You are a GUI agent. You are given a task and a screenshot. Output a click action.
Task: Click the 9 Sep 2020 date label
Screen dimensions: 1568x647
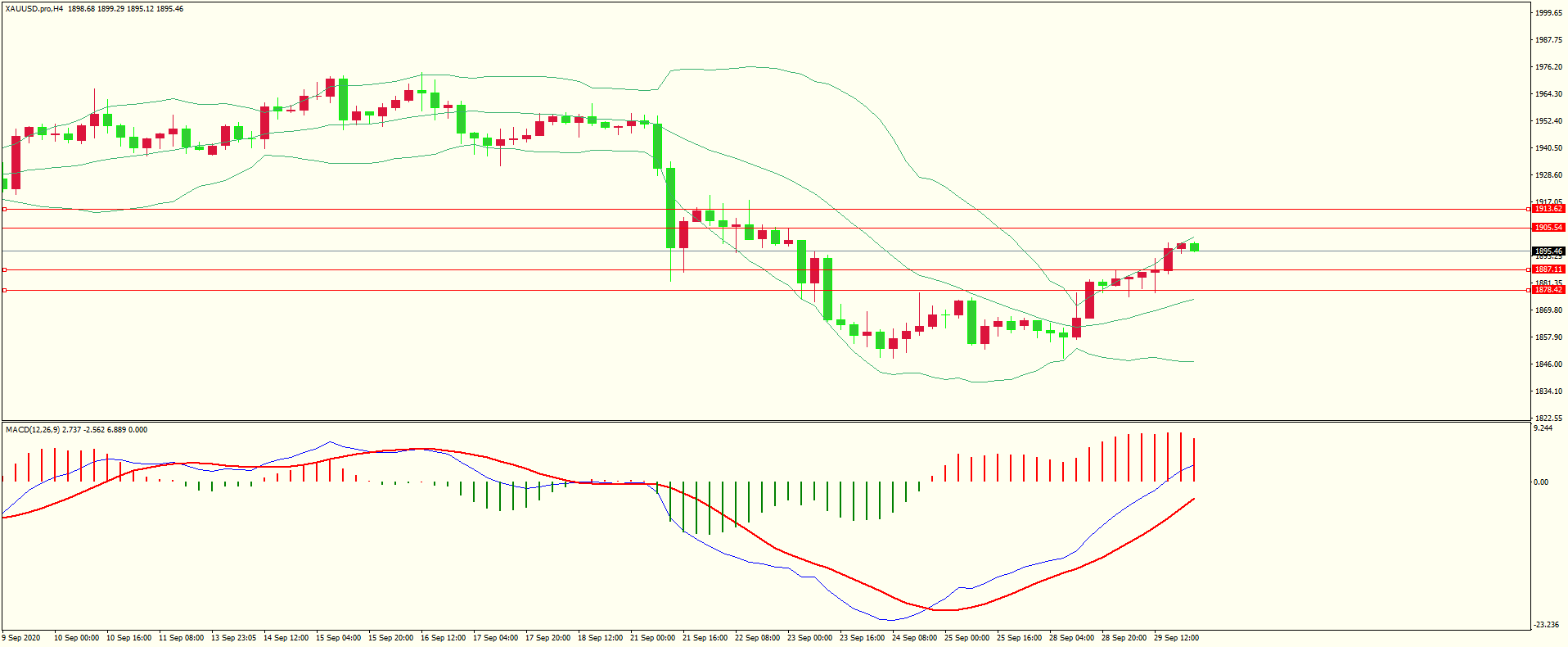[x=21, y=638]
